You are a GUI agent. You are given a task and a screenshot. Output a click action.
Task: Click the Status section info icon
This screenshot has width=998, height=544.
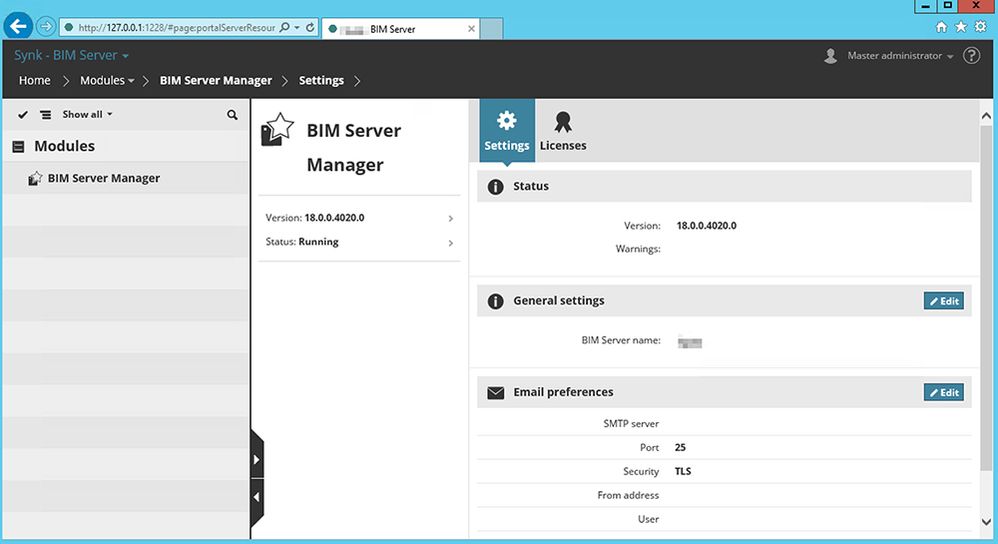coord(495,187)
